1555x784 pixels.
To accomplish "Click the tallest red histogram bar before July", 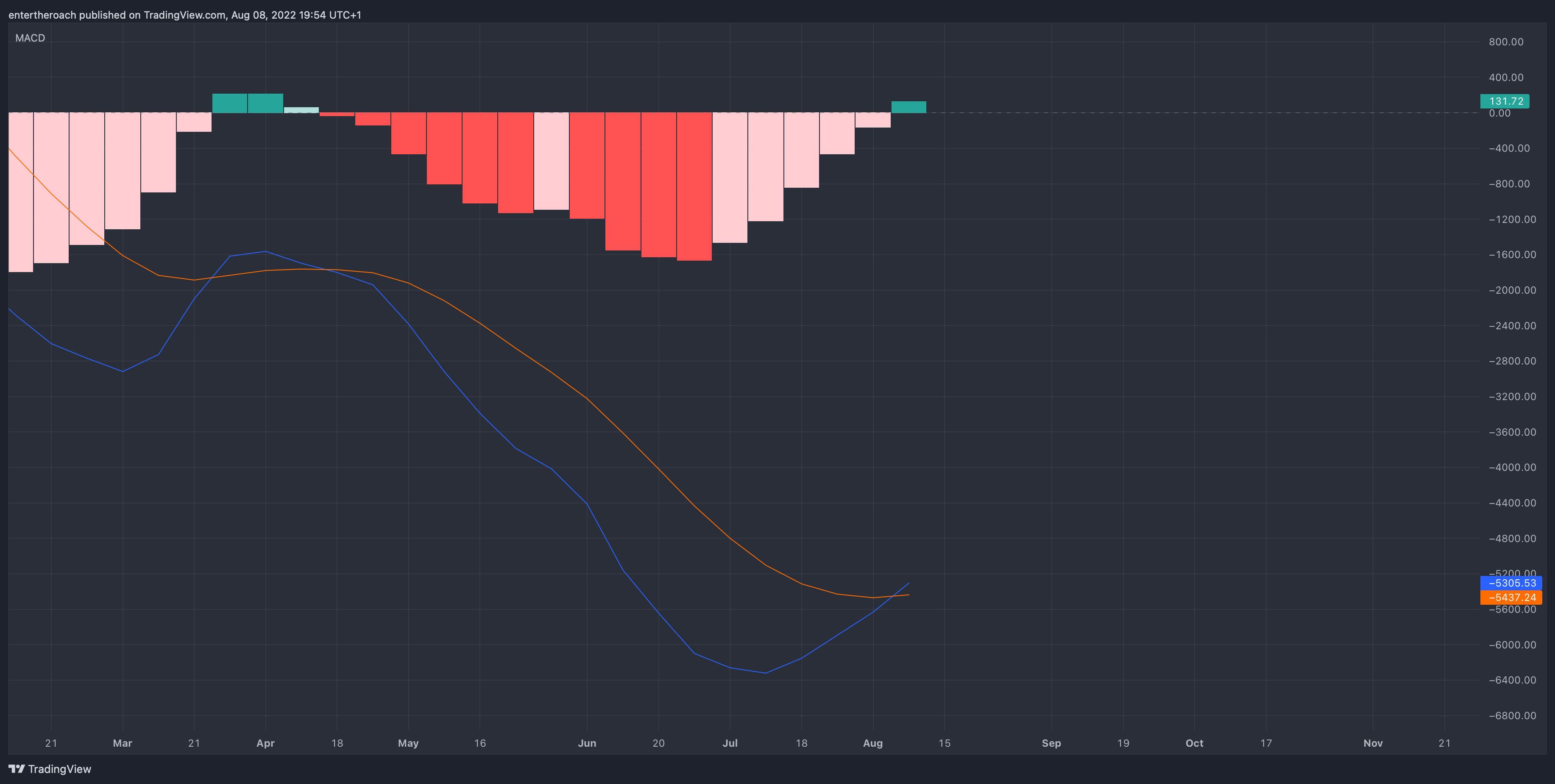I will click(694, 186).
